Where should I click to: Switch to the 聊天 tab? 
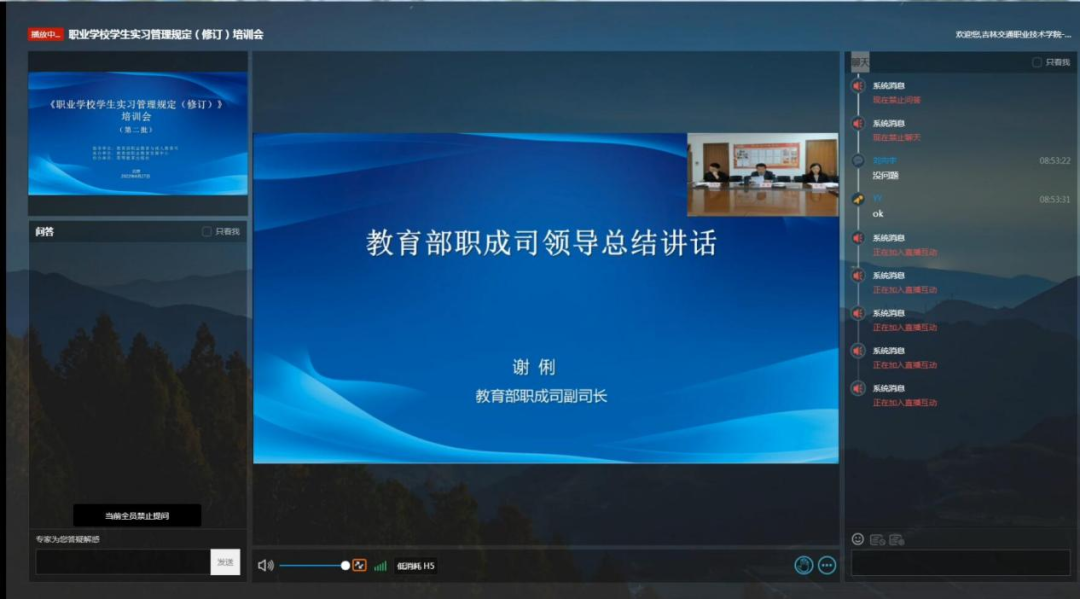tap(860, 63)
